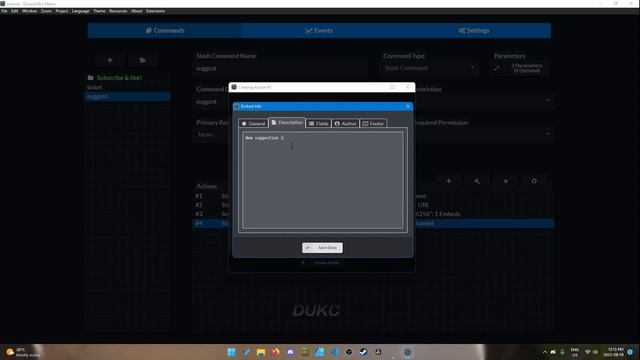Image resolution: width=640 pixels, height=360 pixels.
Task: Open the File menu
Action: click(x=4, y=11)
